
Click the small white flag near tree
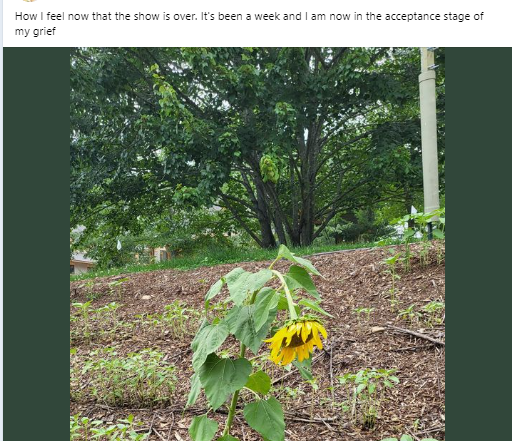[x=119, y=245]
